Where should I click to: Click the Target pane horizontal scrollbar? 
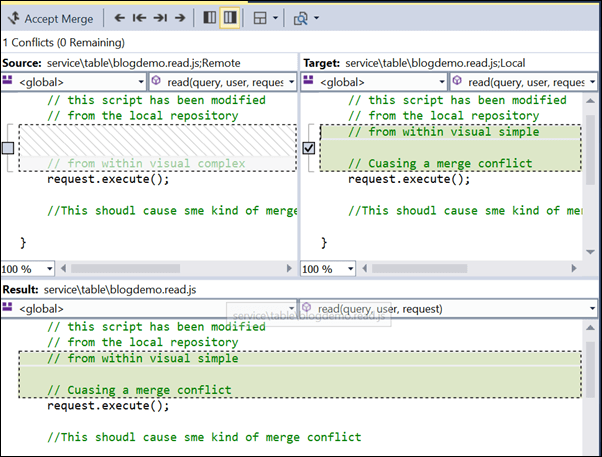tap(470, 269)
